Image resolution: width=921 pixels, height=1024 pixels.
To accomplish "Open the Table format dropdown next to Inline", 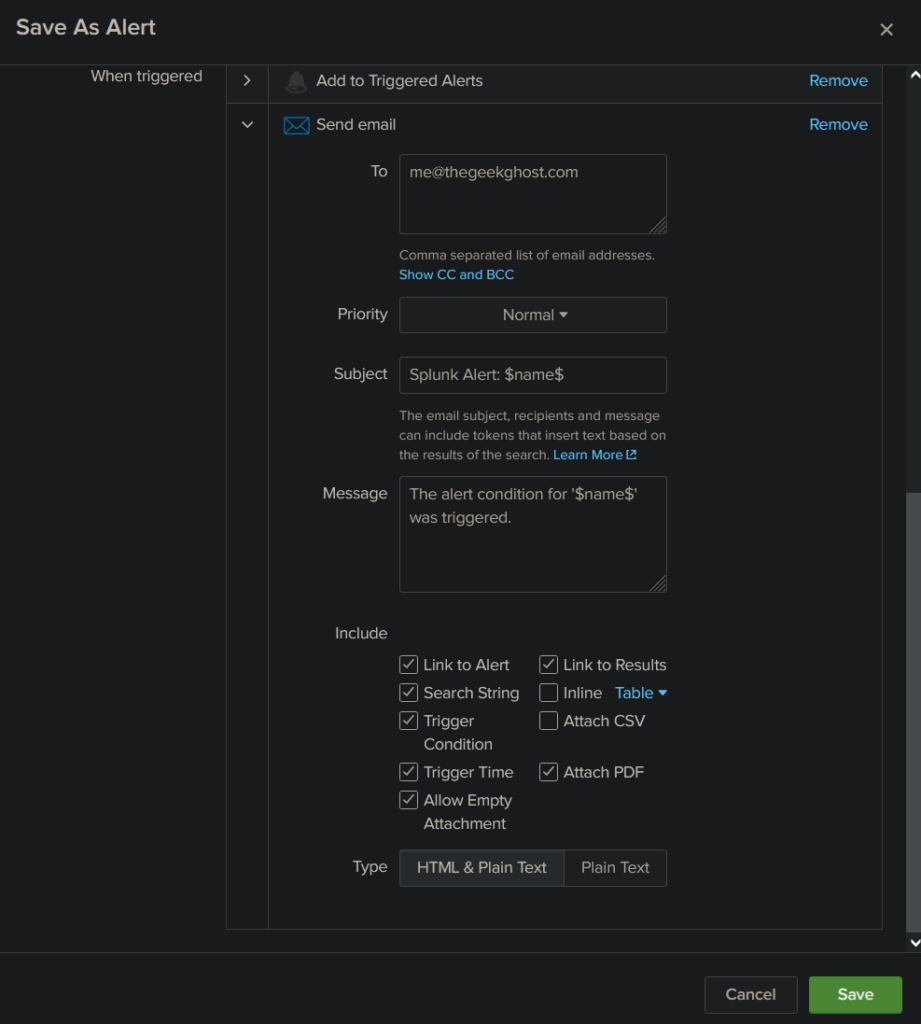I will point(640,692).
